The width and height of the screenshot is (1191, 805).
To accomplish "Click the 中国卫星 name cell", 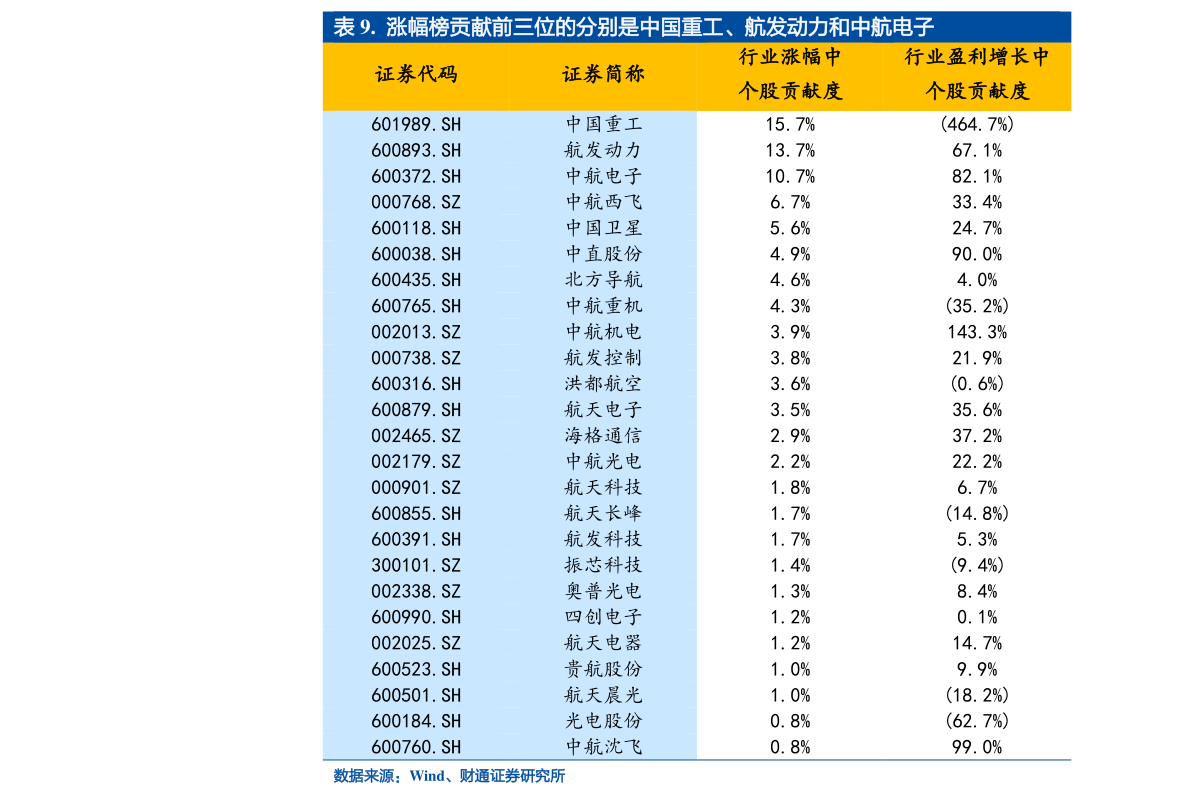I will 603,228.
